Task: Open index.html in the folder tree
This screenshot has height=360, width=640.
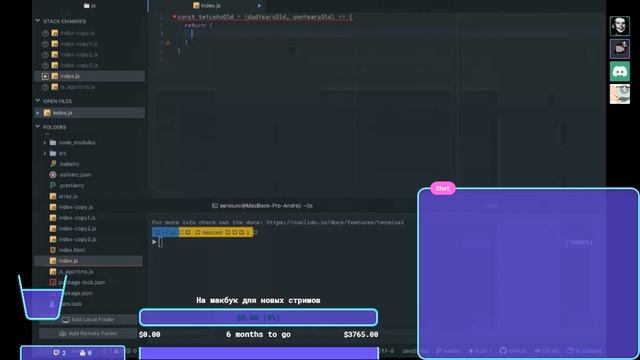Action: point(72,250)
